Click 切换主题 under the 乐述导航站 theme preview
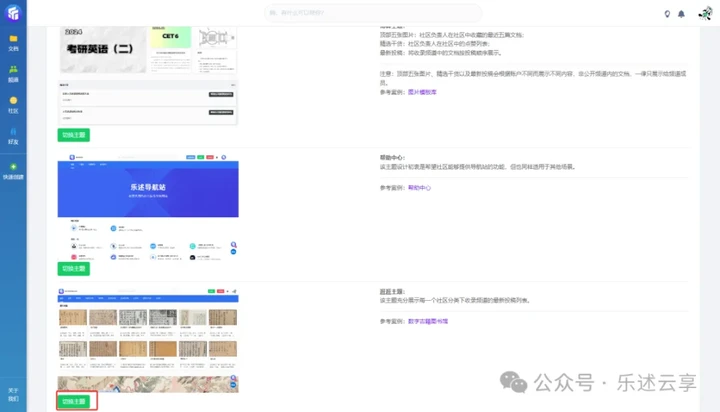720x412 pixels. pos(73,269)
